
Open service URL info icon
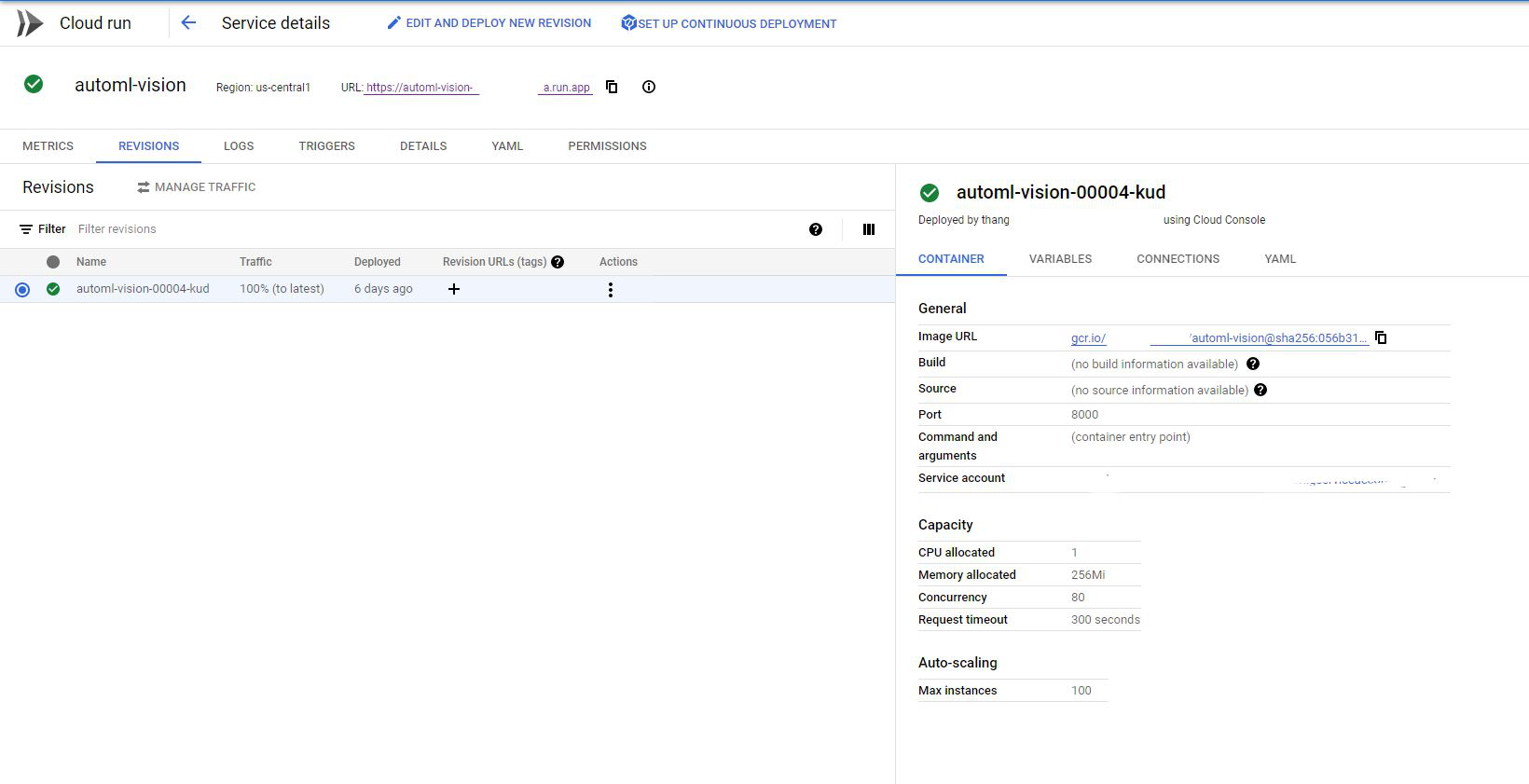(649, 87)
